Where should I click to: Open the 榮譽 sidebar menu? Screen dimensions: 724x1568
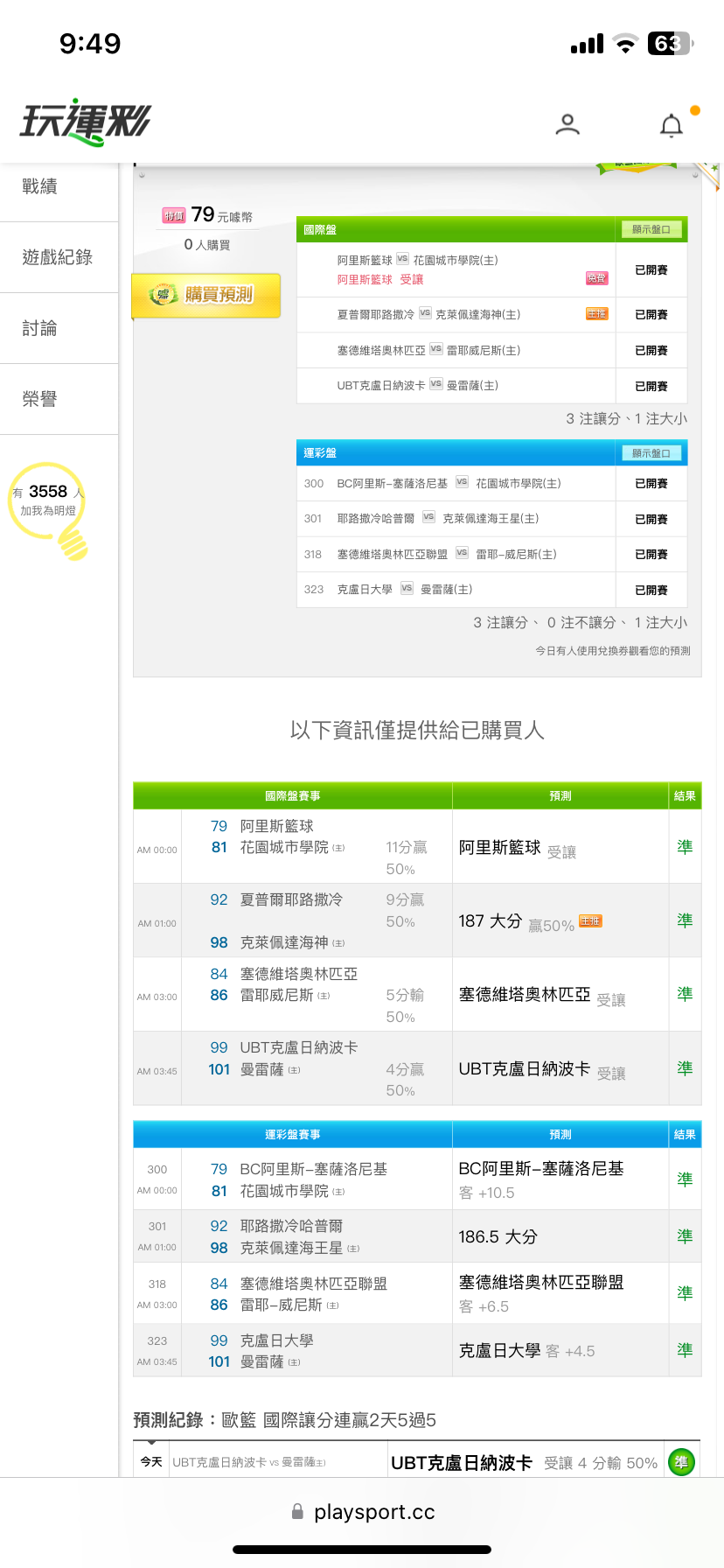click(x=59, y=399)
